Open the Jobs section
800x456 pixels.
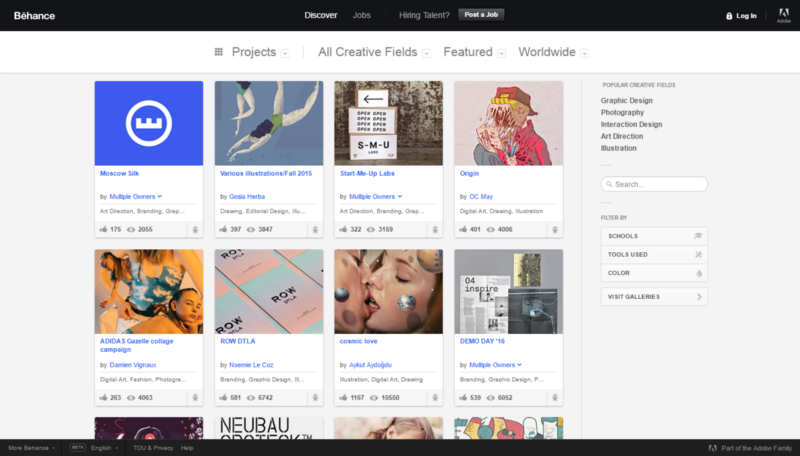[362, 15]
